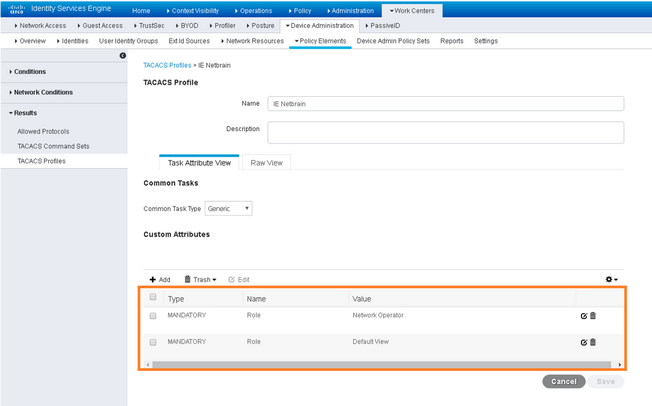Open the gear settings menu above table
This screenshot has width=652, height=406.
(611, 279)
